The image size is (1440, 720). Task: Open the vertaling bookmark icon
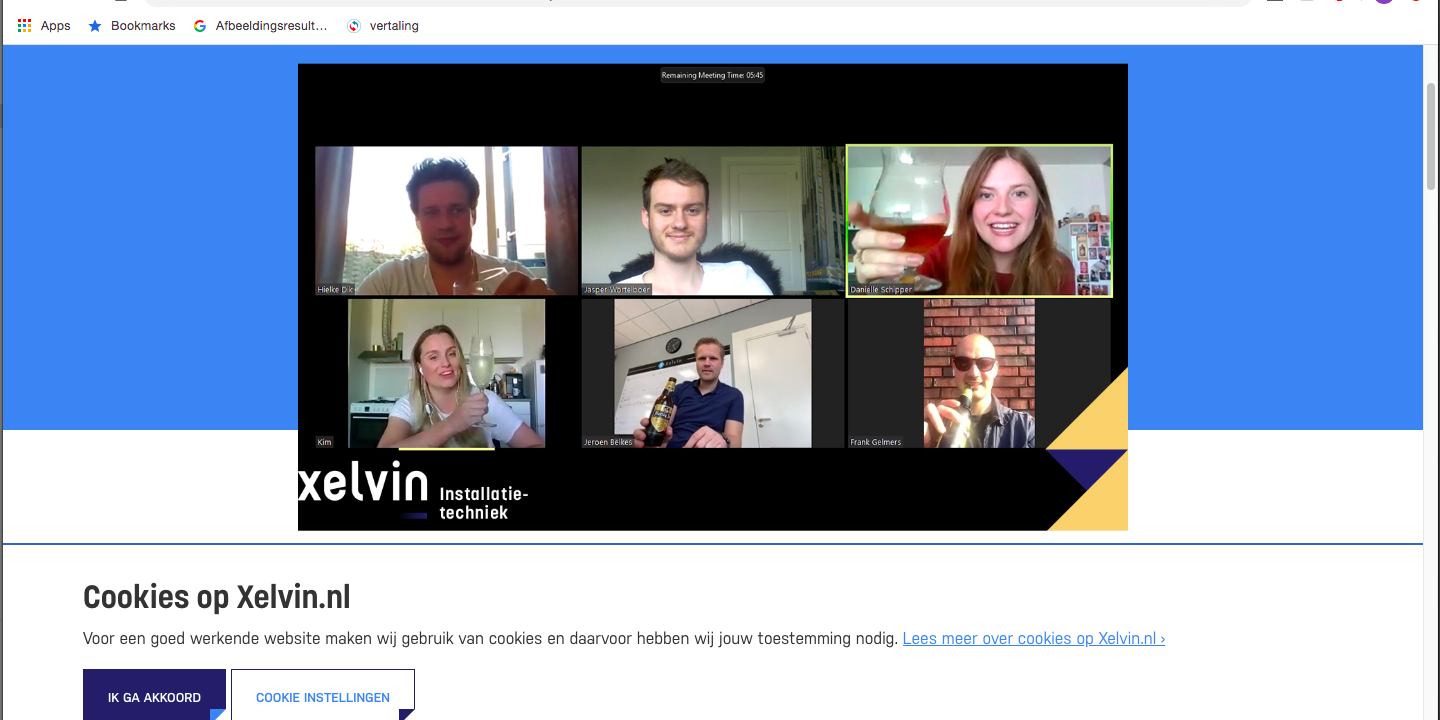pyautogui.click(x=354, y=26)
